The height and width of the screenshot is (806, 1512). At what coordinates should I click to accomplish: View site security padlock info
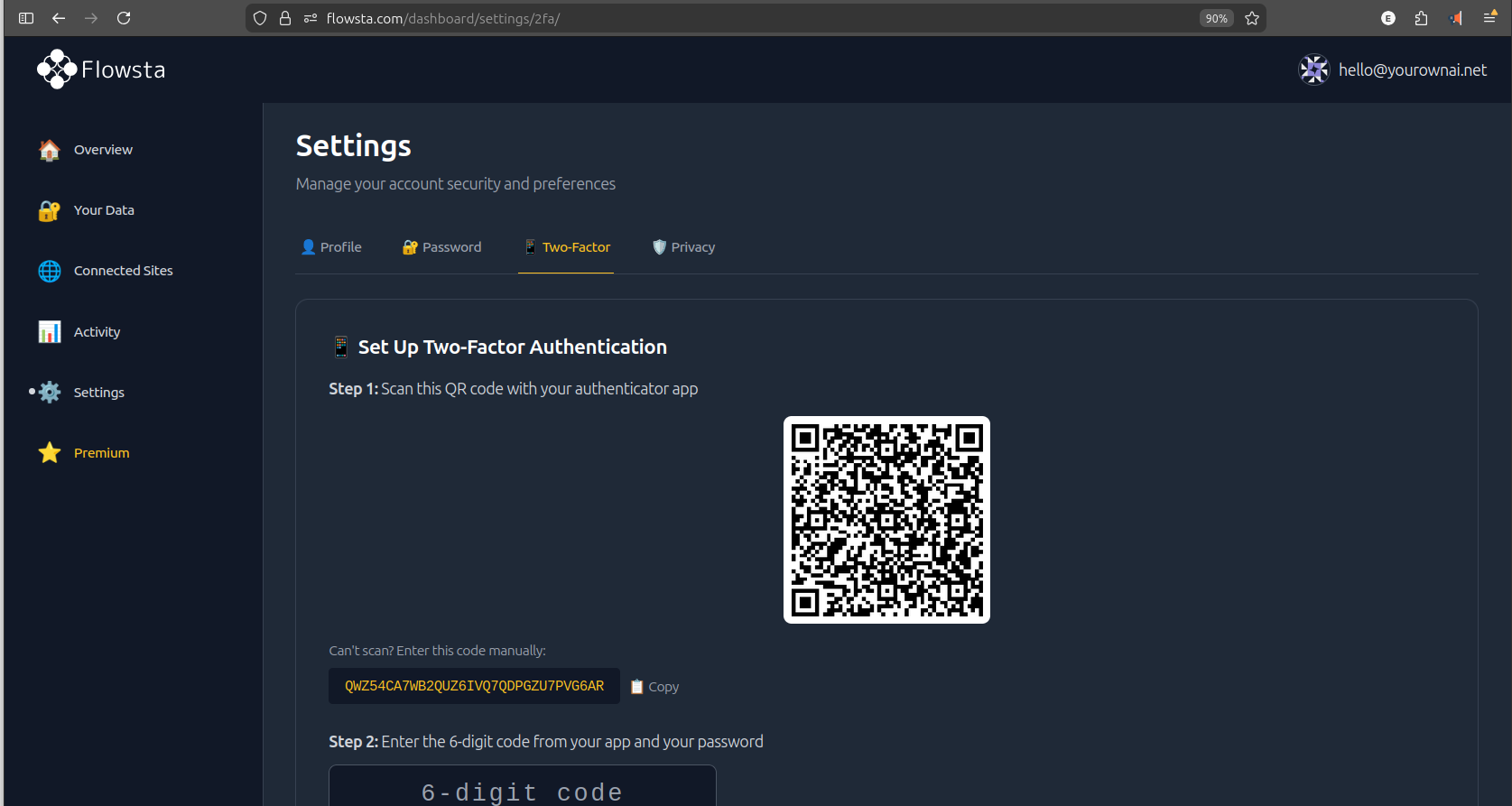tap(285, 18)
